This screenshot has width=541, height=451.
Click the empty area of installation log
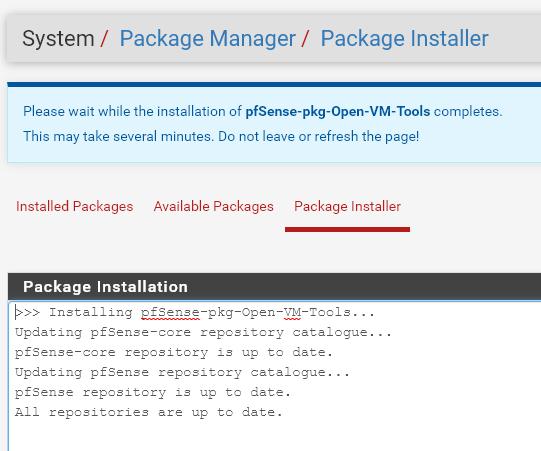click(x=276, y=435)
